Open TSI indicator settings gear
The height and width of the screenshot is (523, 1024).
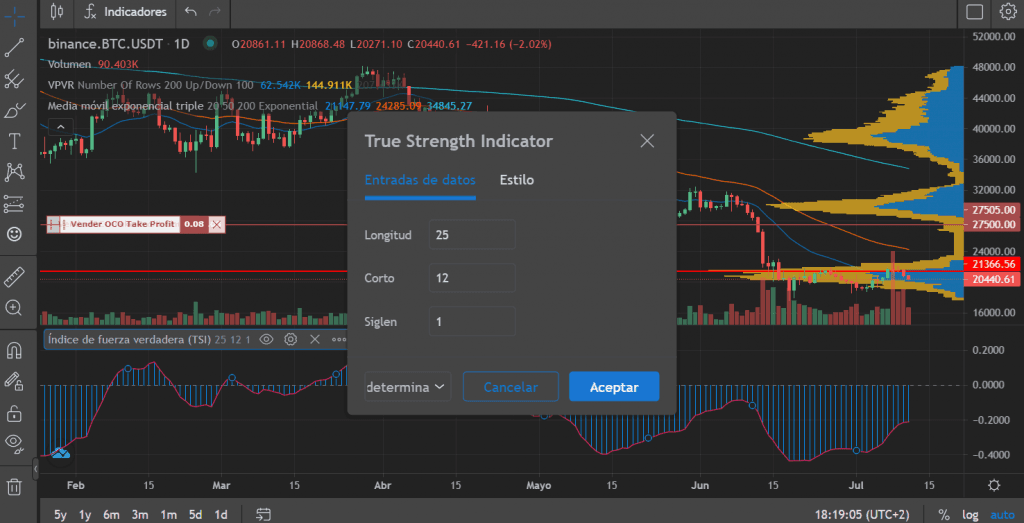tap(290, 340)
